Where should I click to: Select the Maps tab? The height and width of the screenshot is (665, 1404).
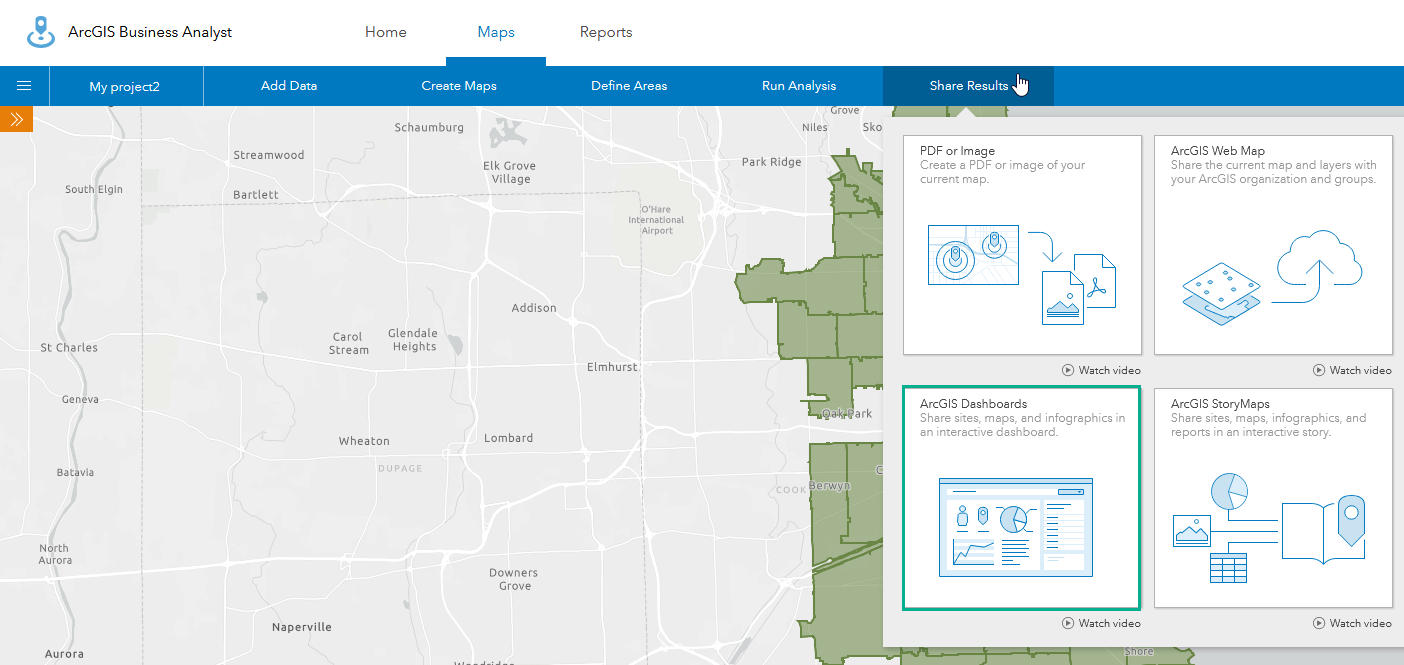point(496,32)
